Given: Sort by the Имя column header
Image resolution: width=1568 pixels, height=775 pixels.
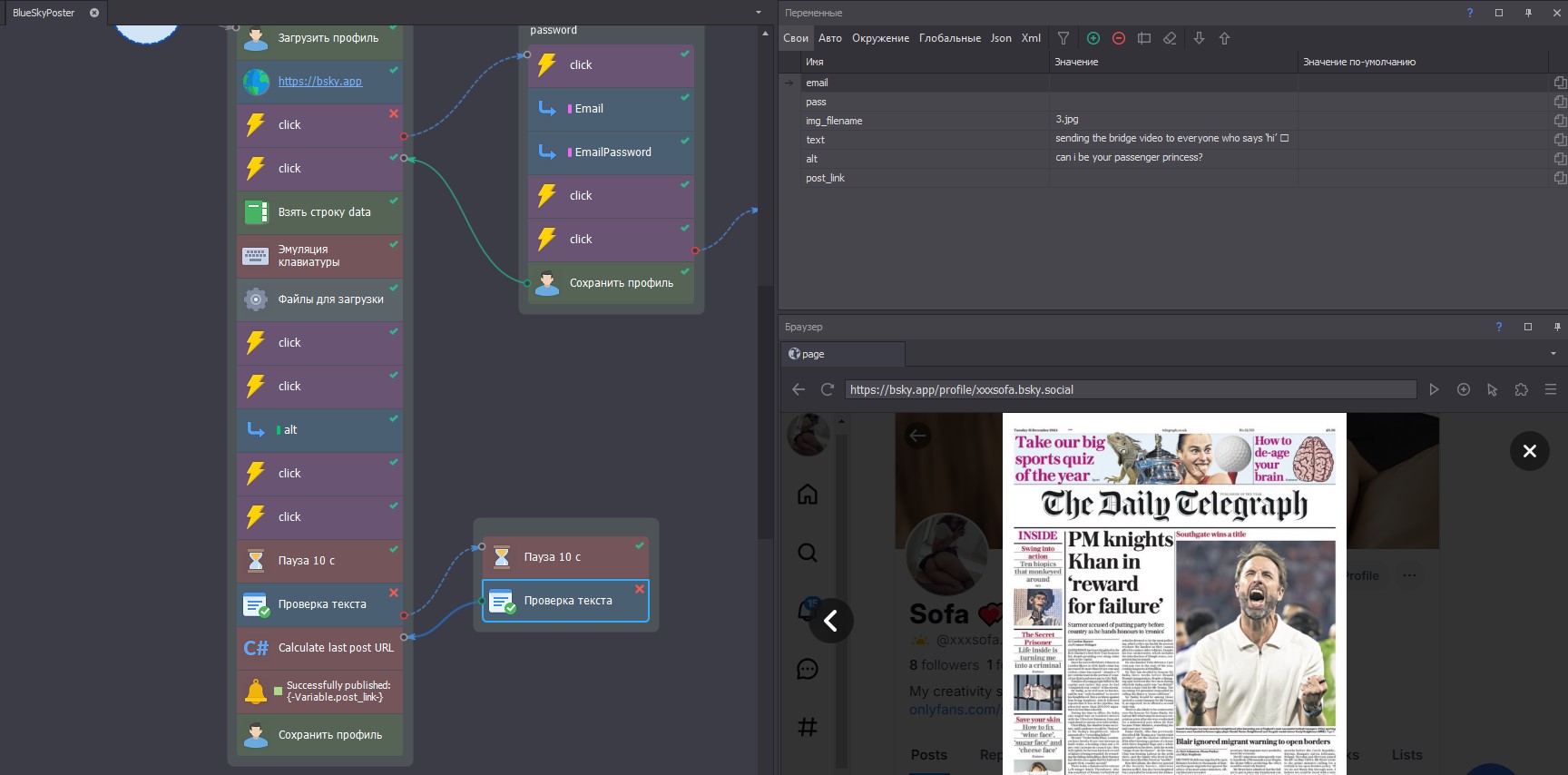Looking at the screenshot, I should tap(924, 62).
